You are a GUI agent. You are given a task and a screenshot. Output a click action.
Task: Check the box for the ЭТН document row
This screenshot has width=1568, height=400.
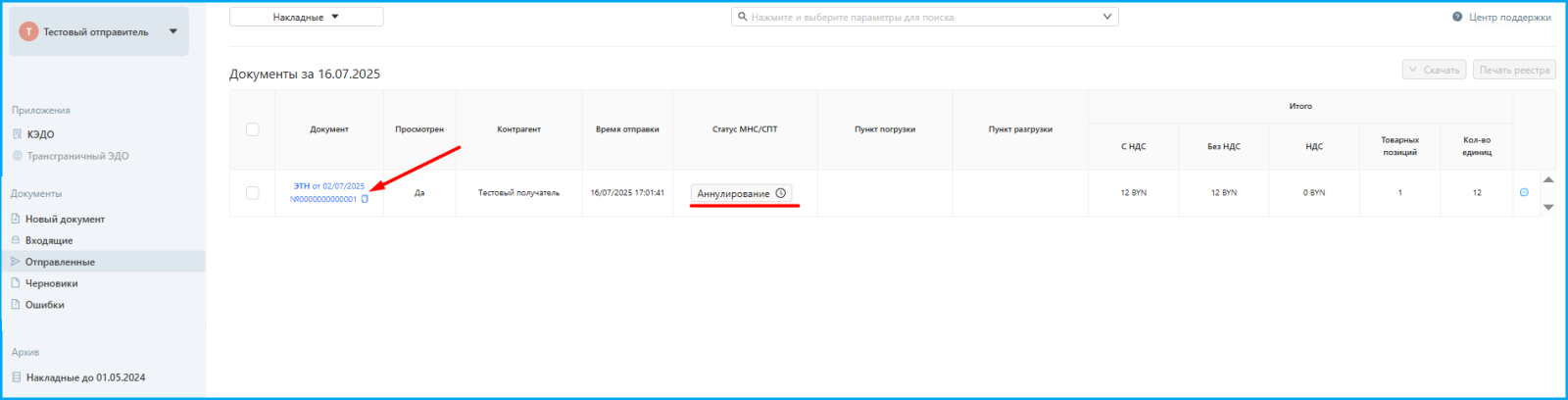(253, 193)
